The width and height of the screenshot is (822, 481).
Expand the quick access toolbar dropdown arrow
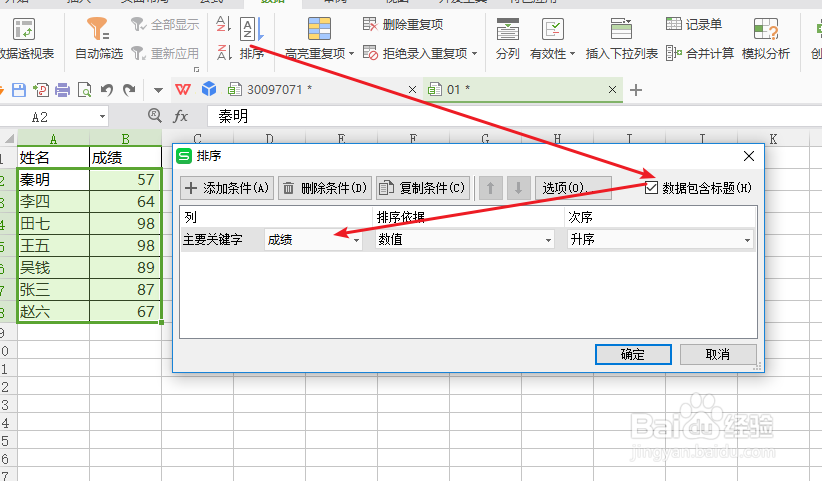(158, 90)
